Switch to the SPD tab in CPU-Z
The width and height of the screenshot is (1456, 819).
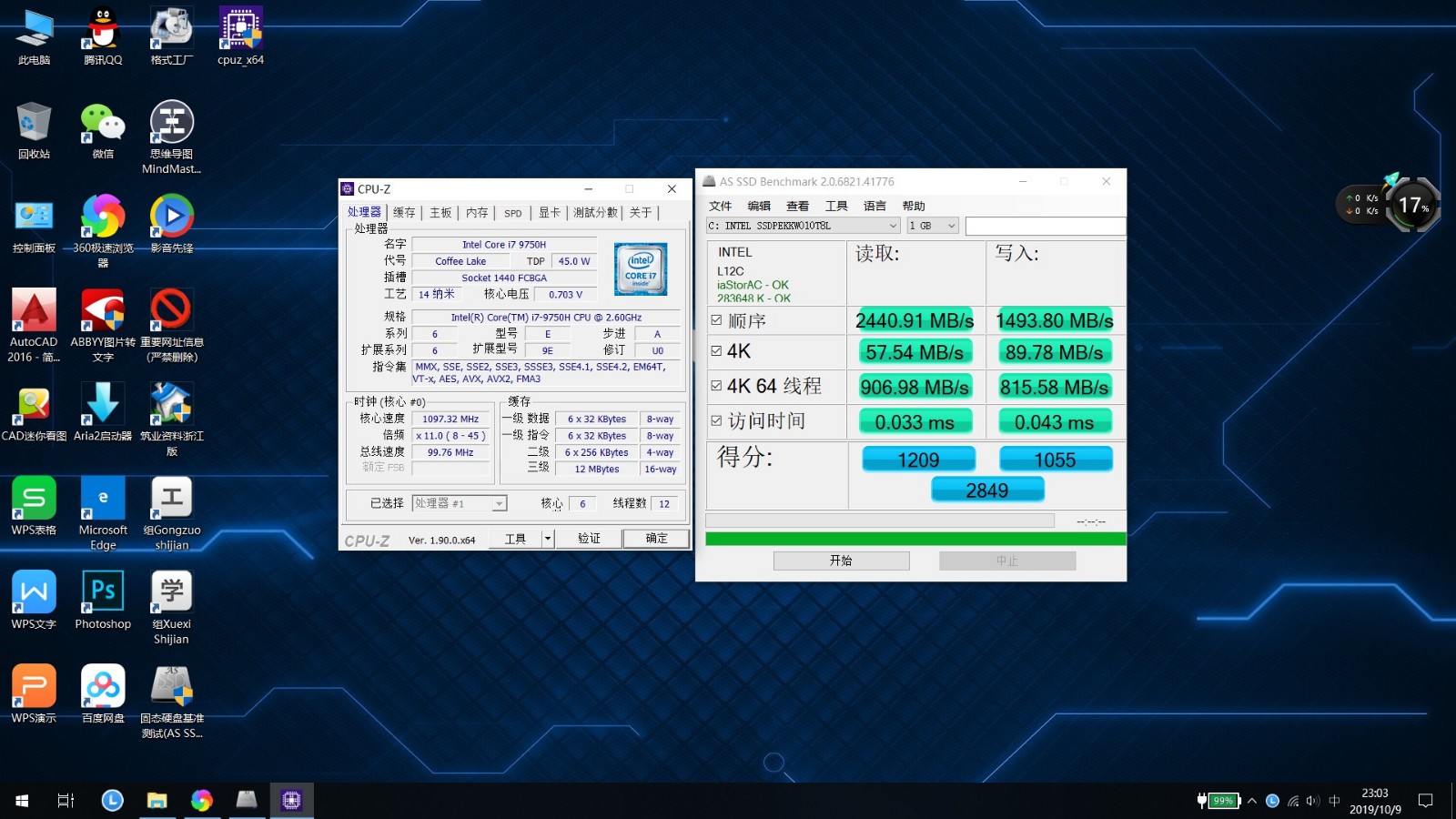[513, 213]
